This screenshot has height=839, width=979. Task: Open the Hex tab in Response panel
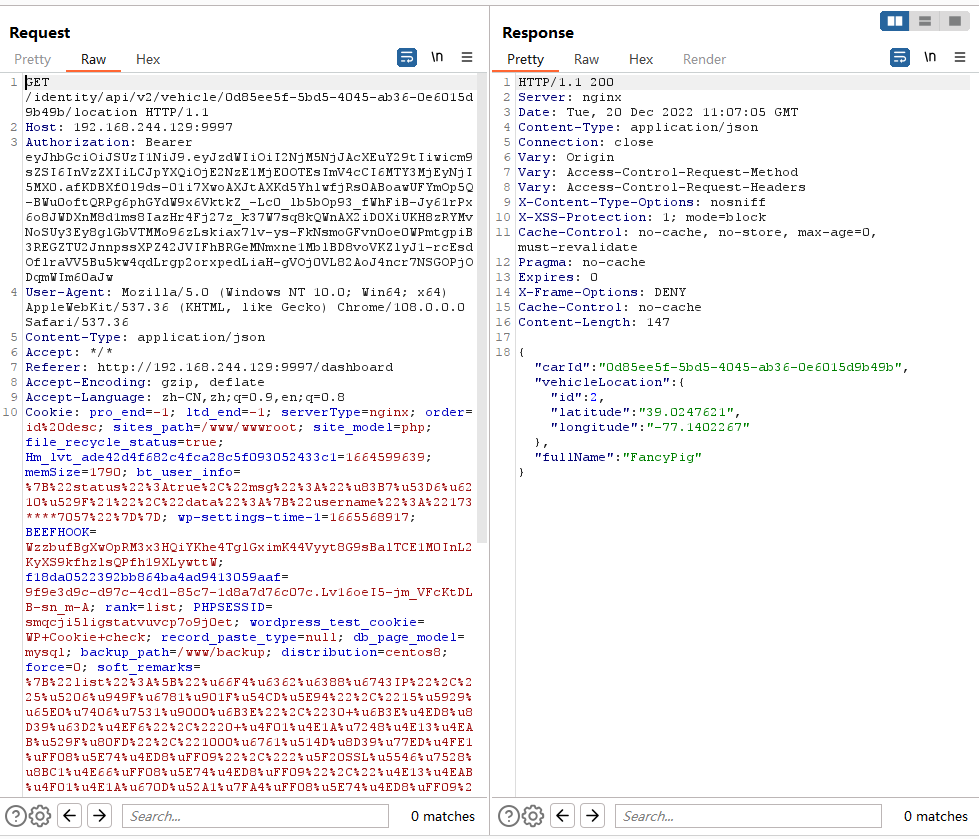tap(641, 59)
